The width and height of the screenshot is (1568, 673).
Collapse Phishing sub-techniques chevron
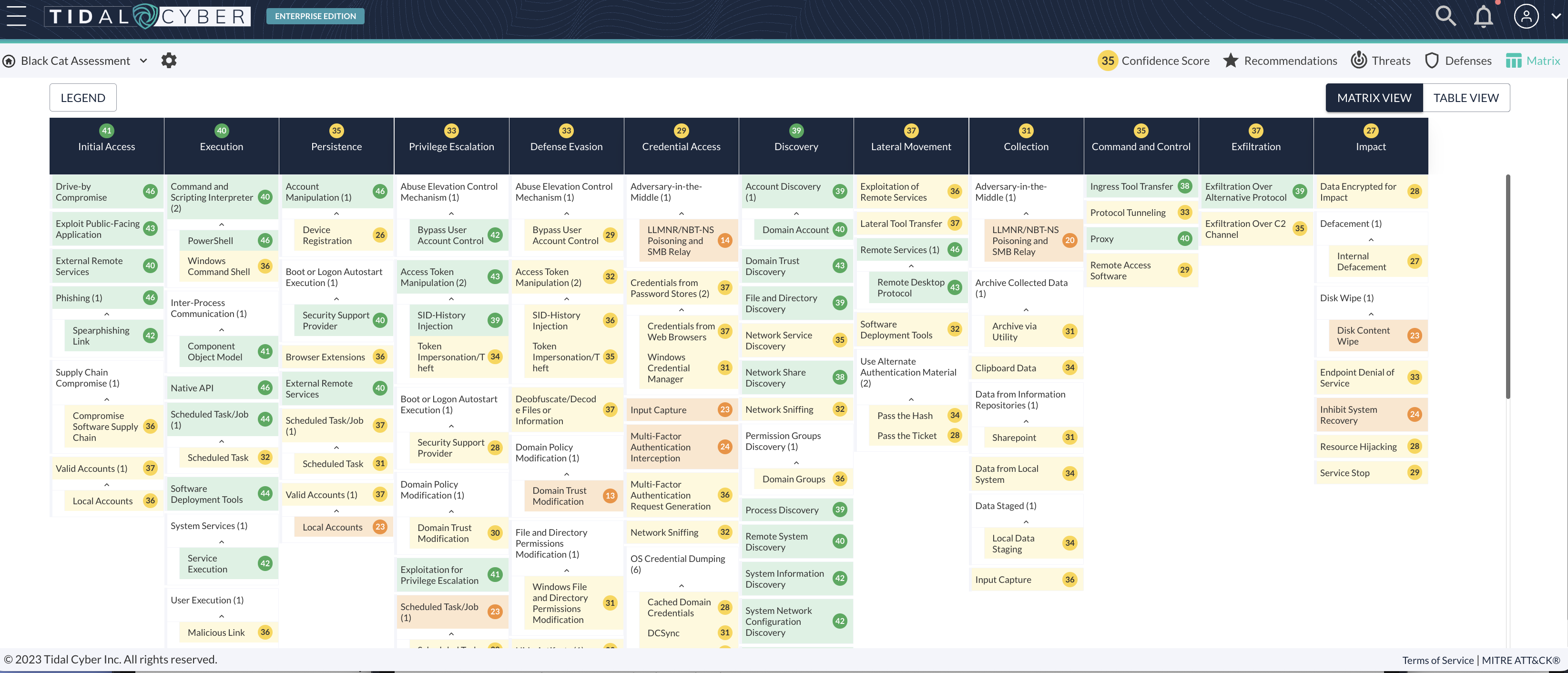pos(107,314)
